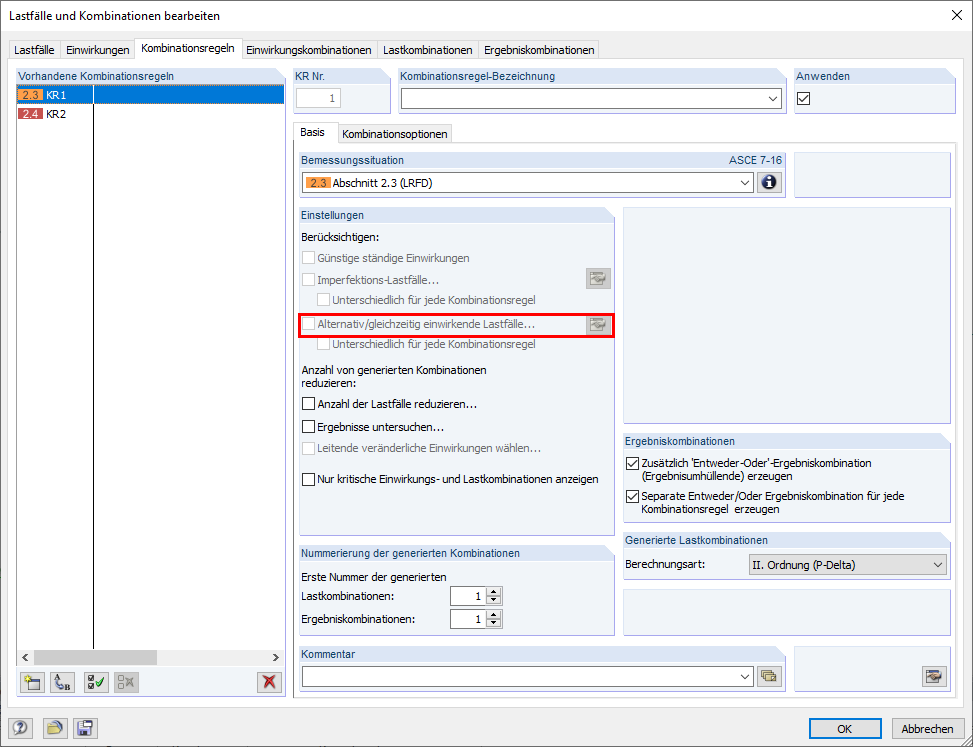Tick Alternativ/gleichzeitig einwirkende Lastfälle checkbox
The height and width of the screenshot is (747, 973).
pyautogui.click(x=308, y=324)
